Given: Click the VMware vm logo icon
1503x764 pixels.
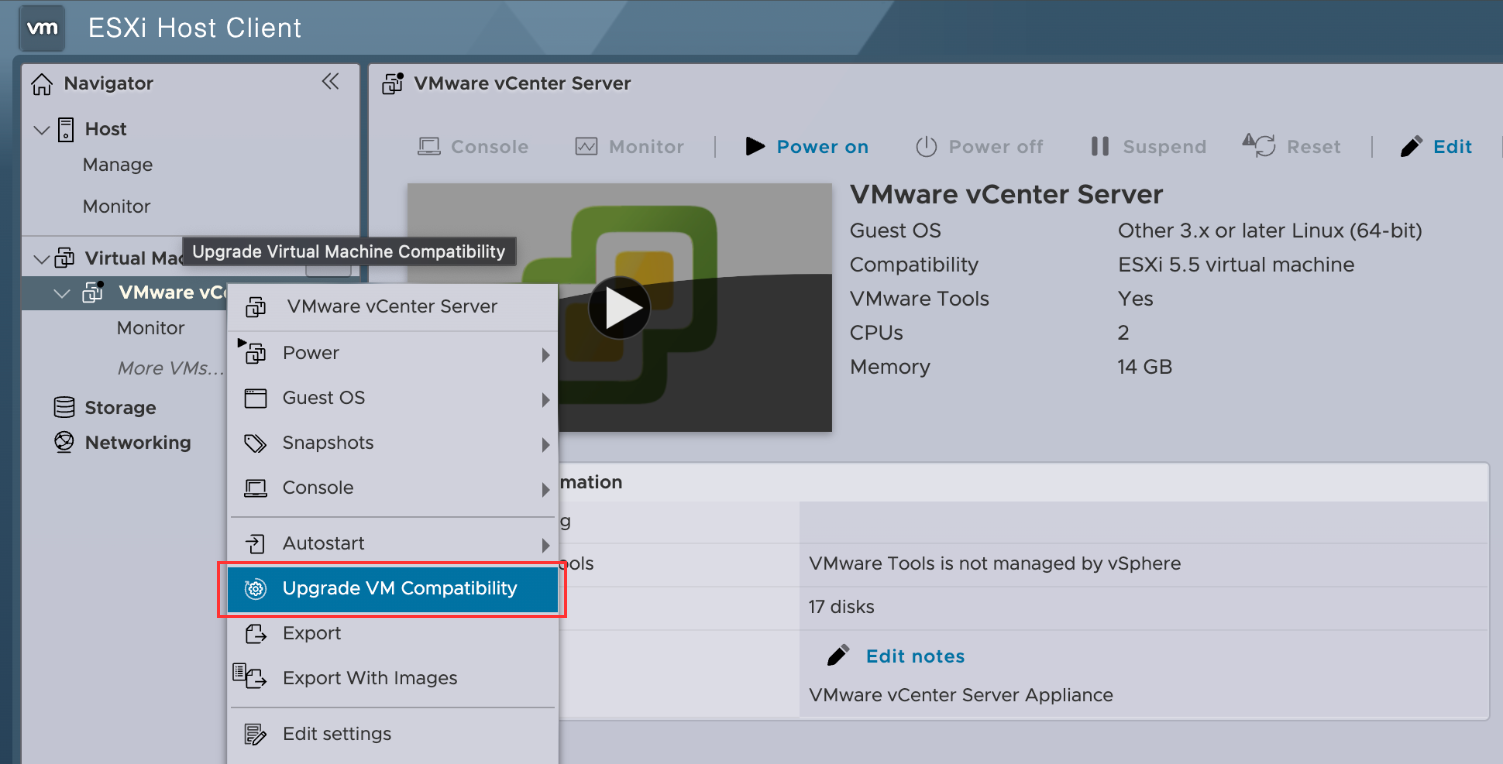Looking at the screenshot, I should pos(42,27).
